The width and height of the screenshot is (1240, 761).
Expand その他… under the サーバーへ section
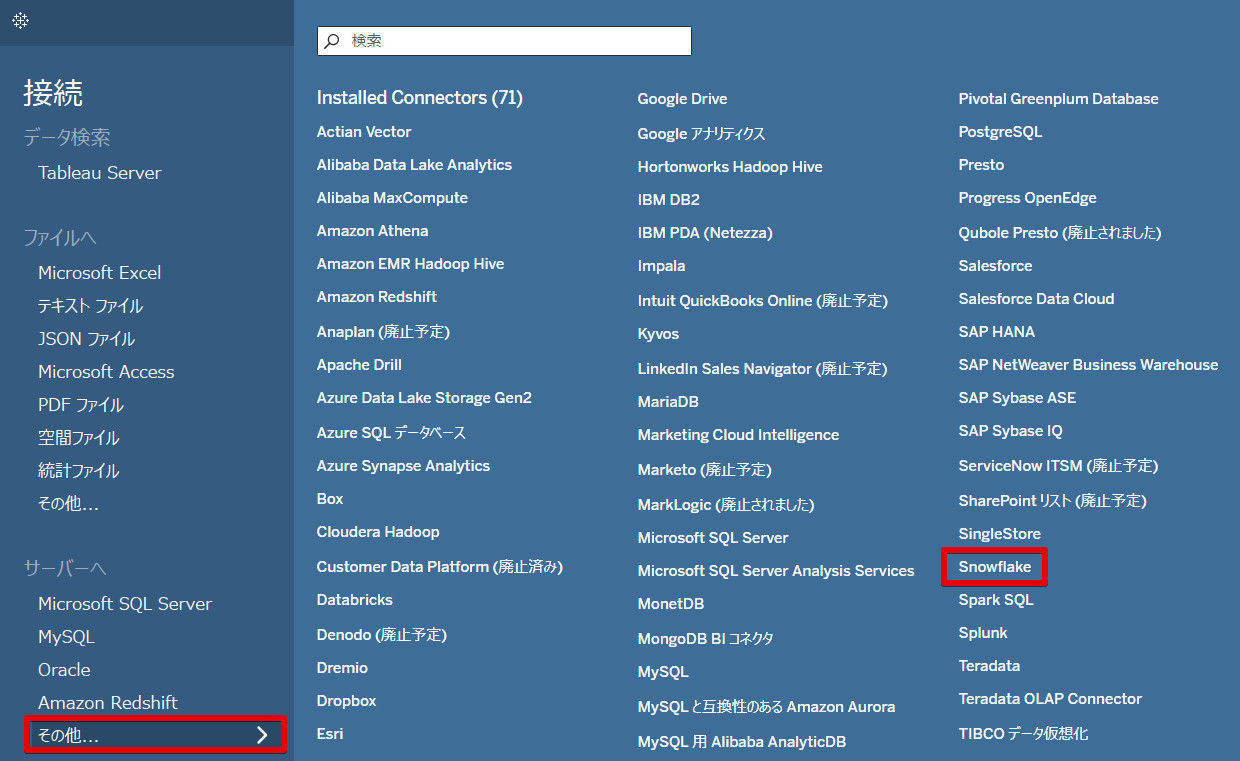click(155, 735)
